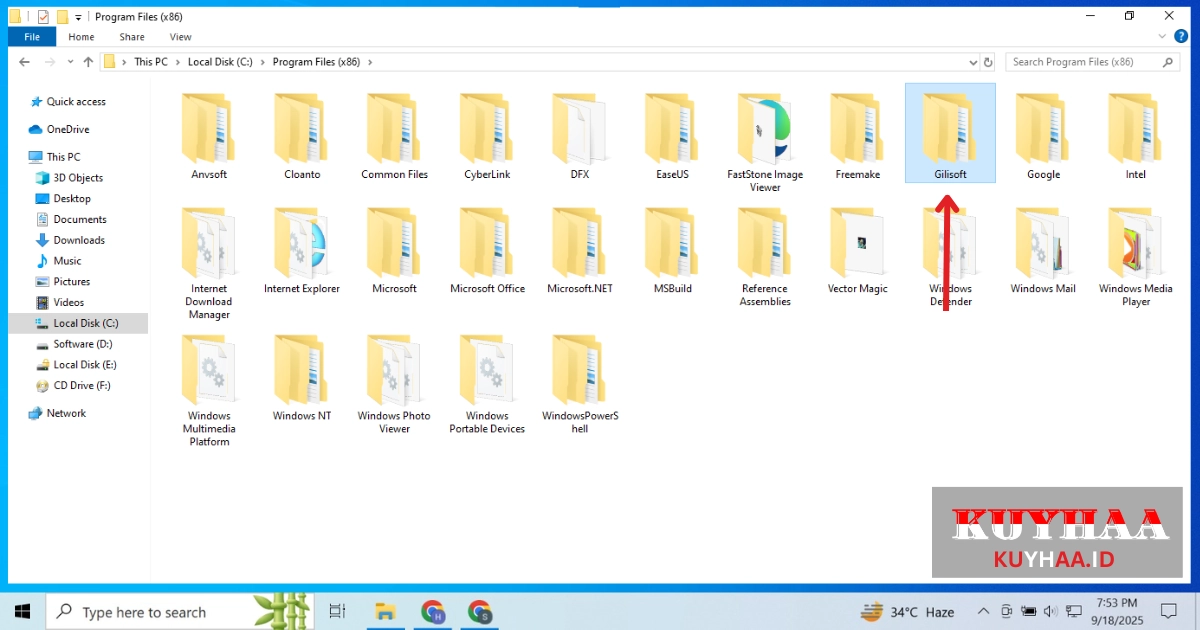Open the Windows Media Player folder
Viewport: 1200px width, 630px height.
click(1136, 257)
